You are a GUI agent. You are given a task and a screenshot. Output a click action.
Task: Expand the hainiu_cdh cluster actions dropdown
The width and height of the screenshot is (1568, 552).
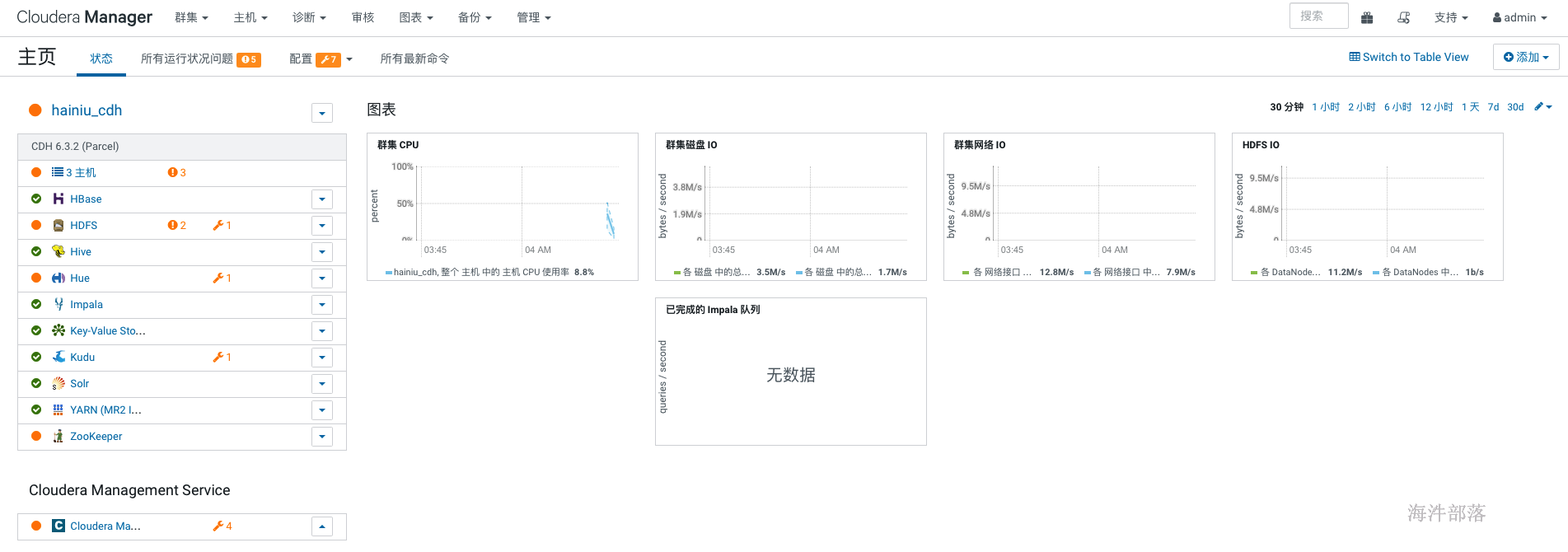(322, 113)
